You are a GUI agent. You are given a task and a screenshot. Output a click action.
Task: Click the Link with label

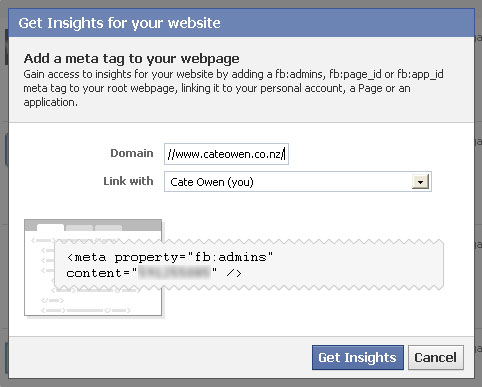pos(128,181)
